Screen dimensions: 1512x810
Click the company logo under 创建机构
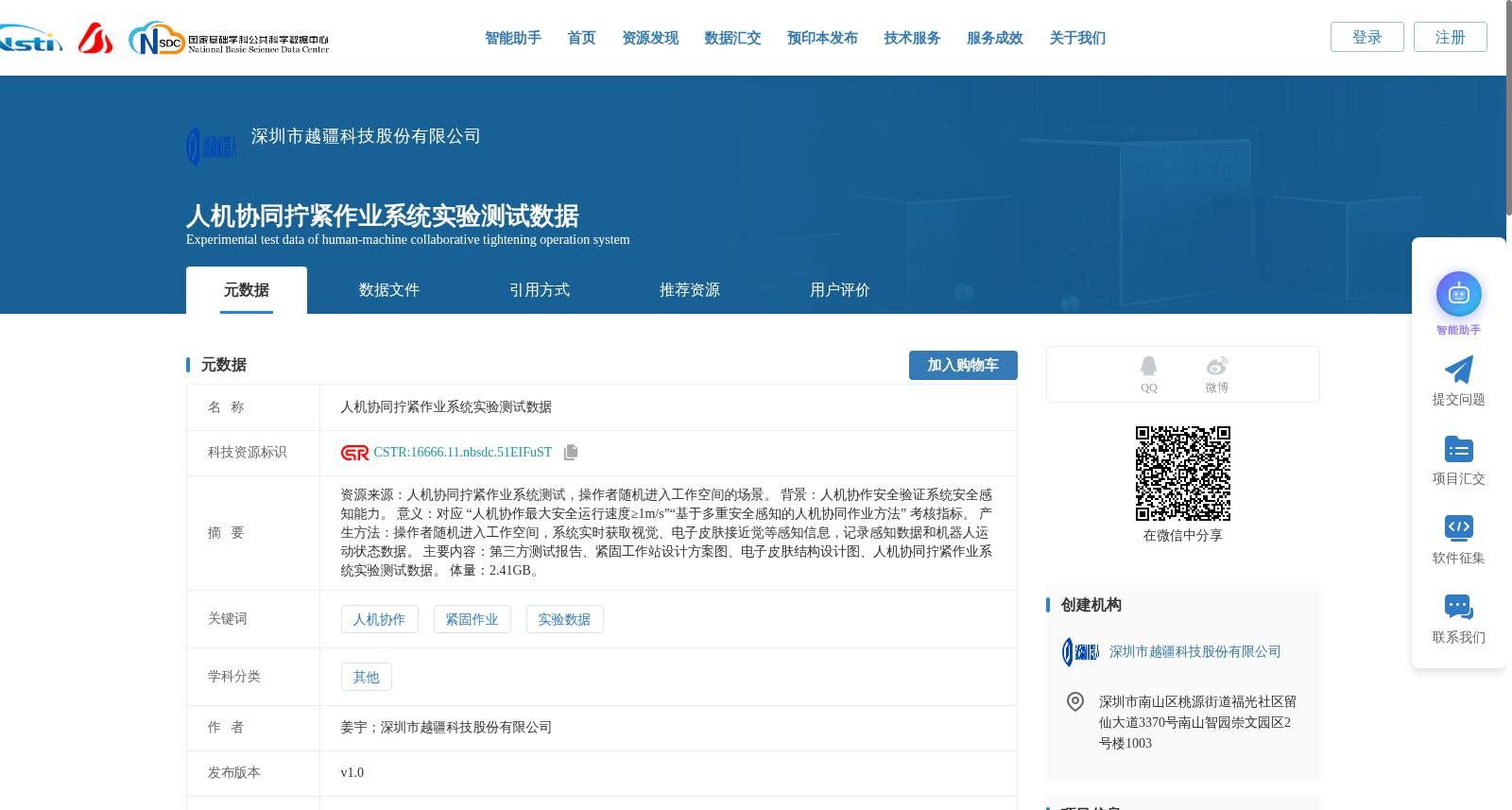[1080, 651]
